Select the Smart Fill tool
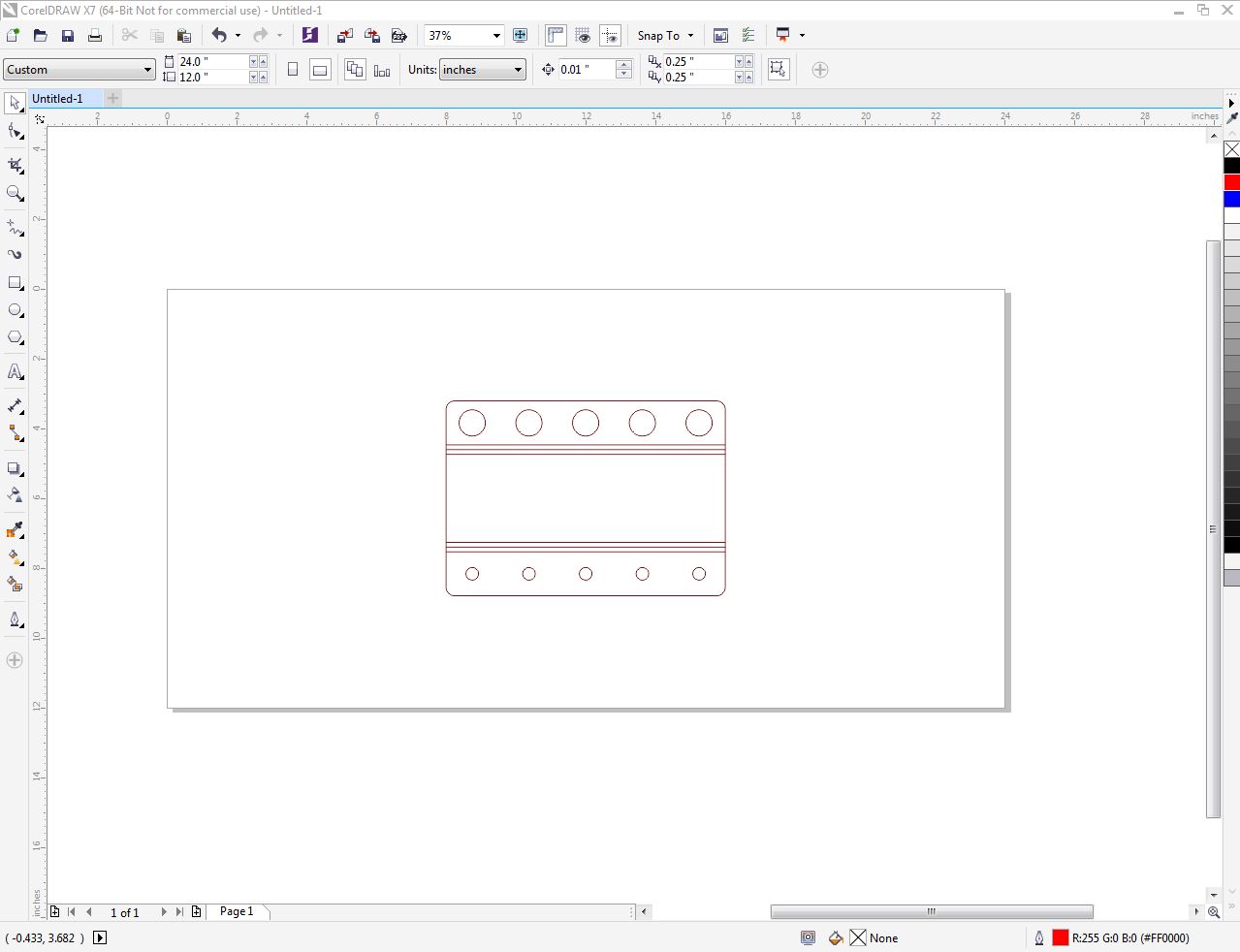1240x952 pixels. pyautogui.click(x=15, y=585)
